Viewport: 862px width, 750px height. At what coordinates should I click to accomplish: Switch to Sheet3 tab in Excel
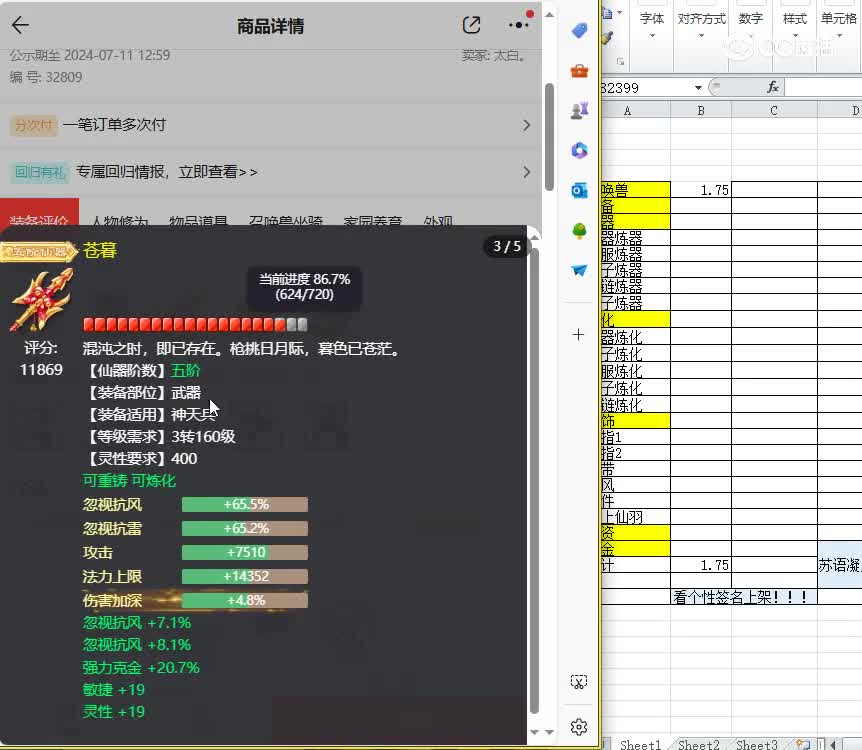pyautogui.click(x=757, y=744)
